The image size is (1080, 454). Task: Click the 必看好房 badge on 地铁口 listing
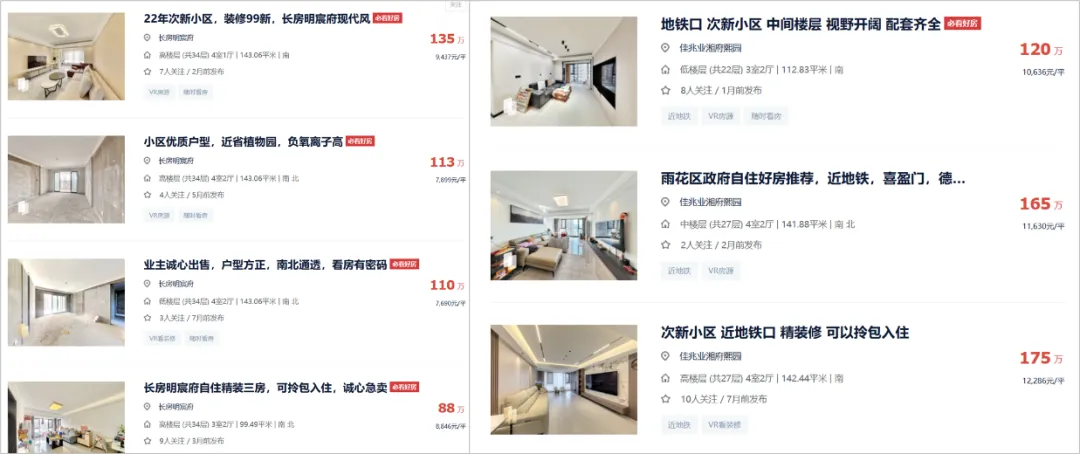(962, 23)
